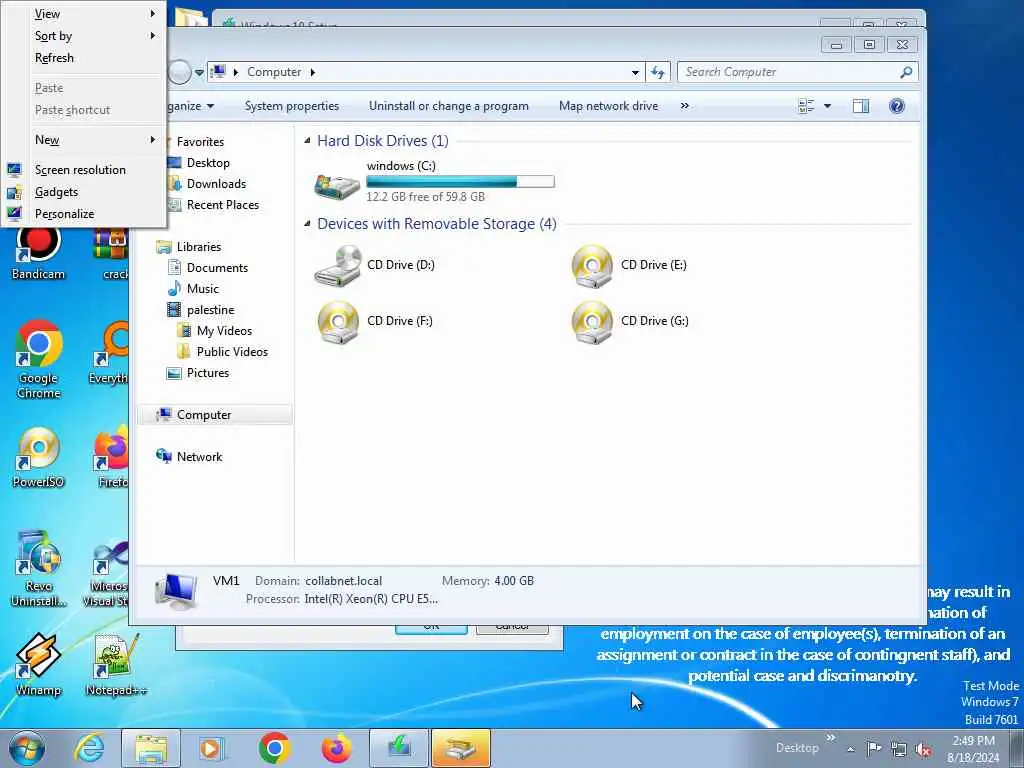
Task: Select Google Chrome desktop shortcut
Action: tap(39, 360)
